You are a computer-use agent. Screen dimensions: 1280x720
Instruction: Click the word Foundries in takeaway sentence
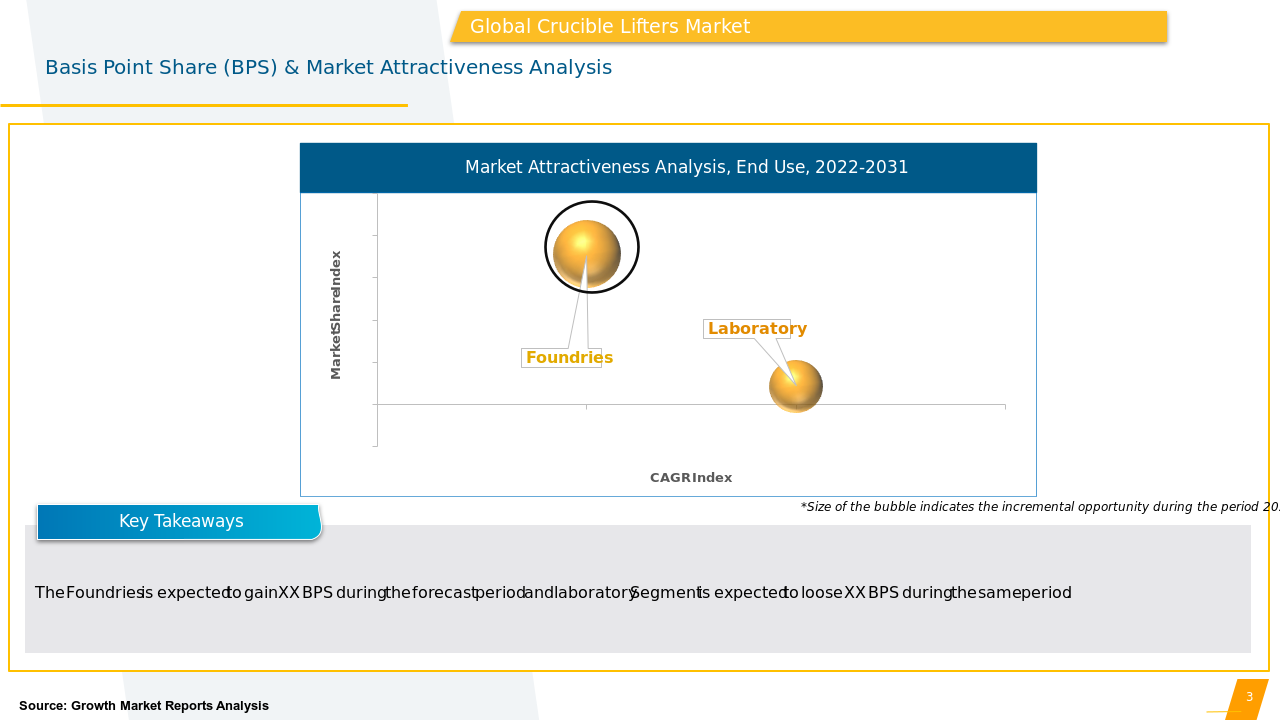click(104, 593)
